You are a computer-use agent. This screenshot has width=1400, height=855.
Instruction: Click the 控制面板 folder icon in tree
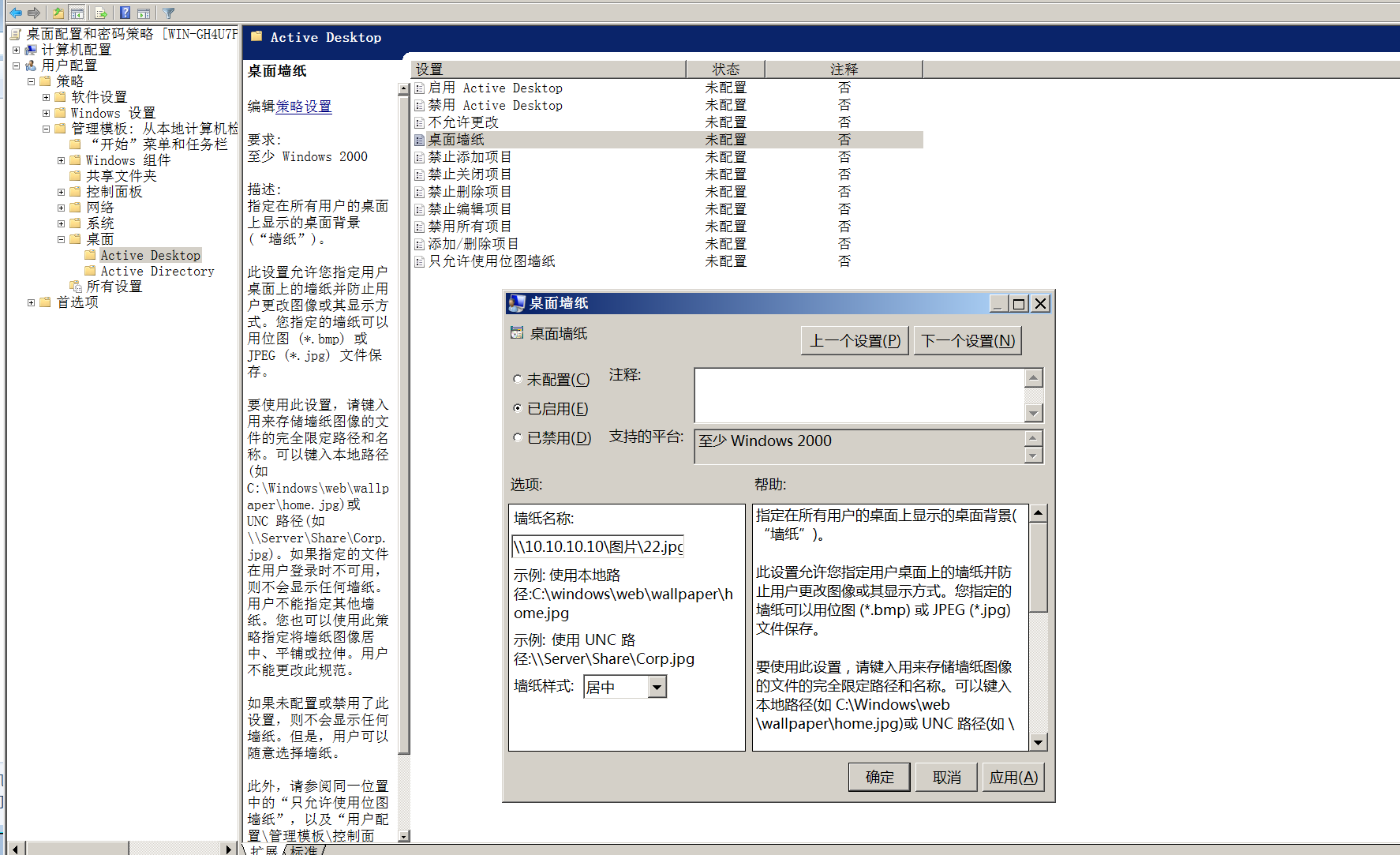click(x=75, y=192)
